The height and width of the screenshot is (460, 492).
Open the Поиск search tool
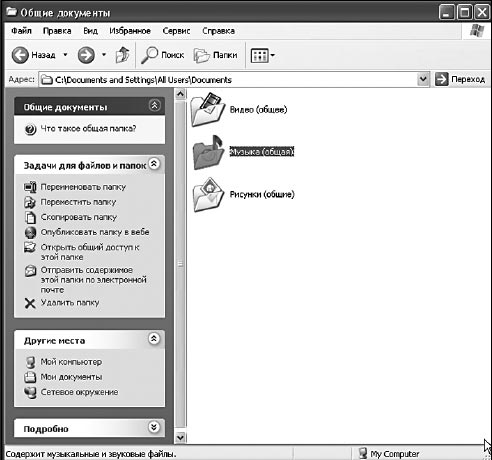tap(163, 55)
